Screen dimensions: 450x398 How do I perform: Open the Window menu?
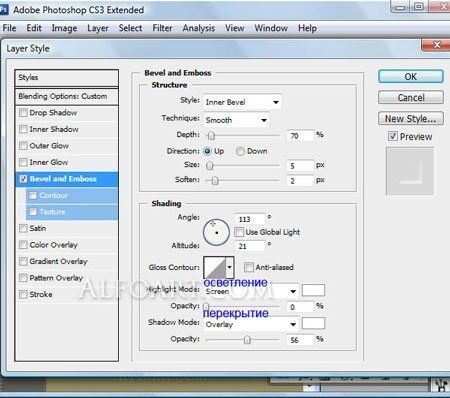[x=271, y=28]
